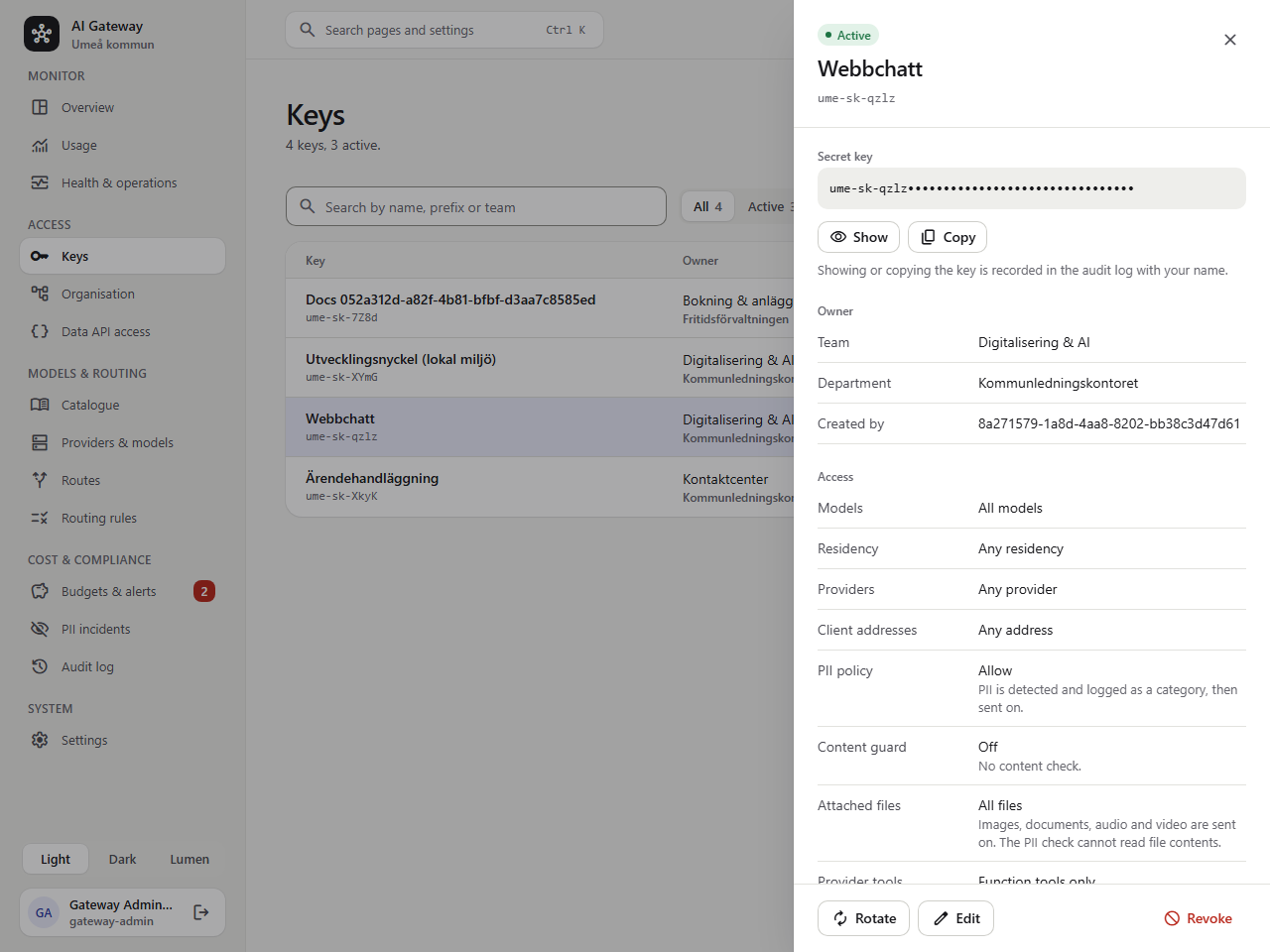
Task: Sign out using the logout icon
Action: tap(200, 912)
